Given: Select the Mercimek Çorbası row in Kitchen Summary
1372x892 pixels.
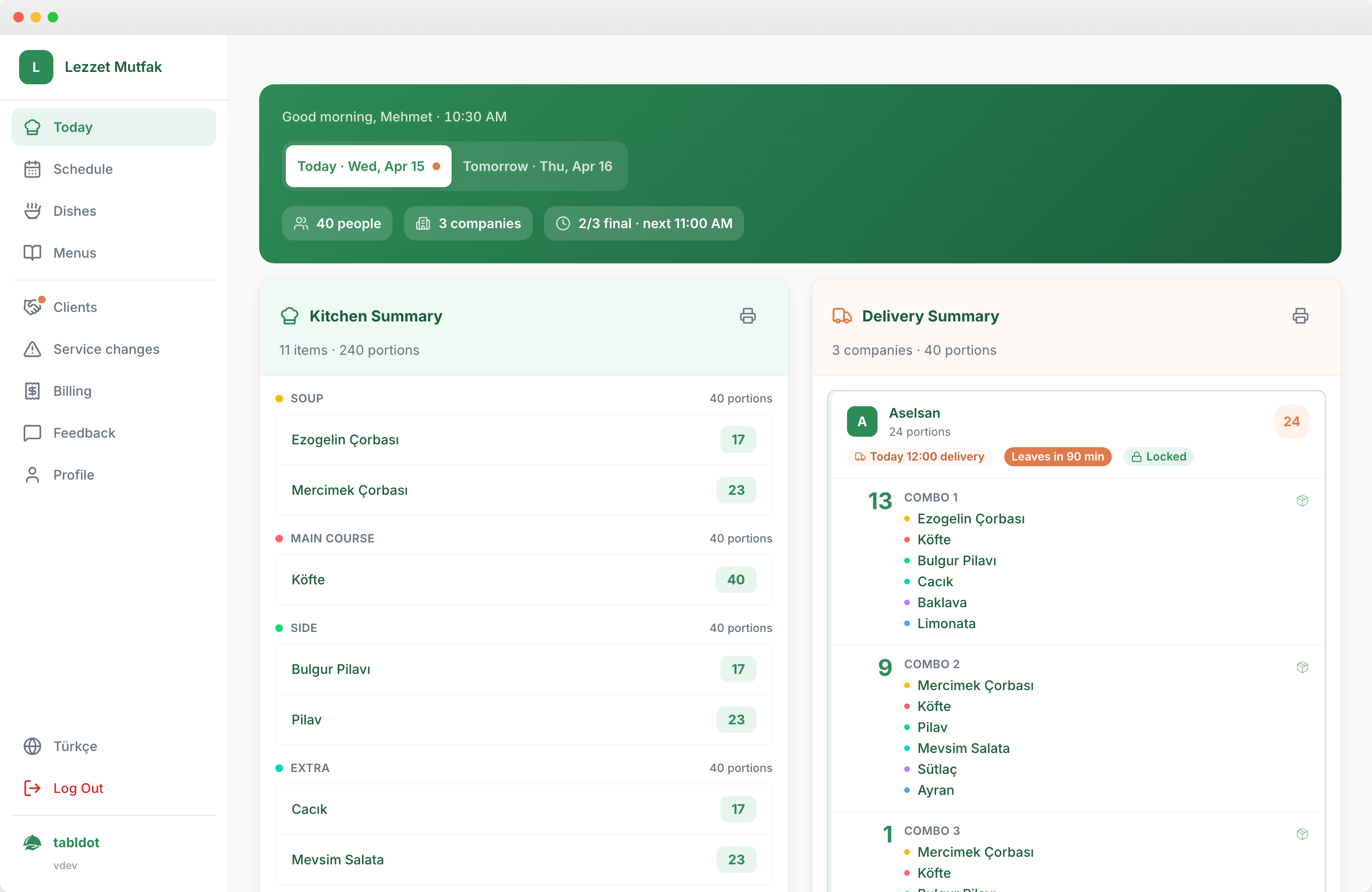Looking at the screenshot, I should [x=524, y=490].
